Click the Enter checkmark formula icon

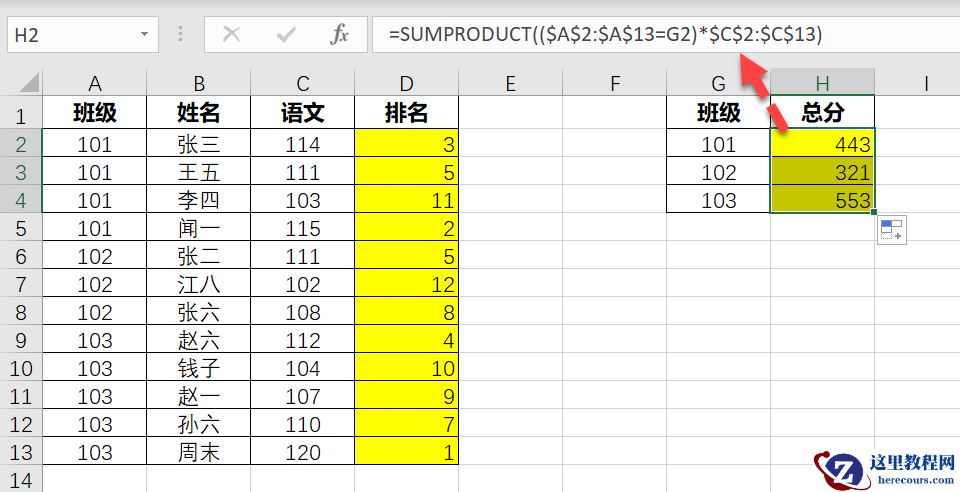[x=287, y=35]
